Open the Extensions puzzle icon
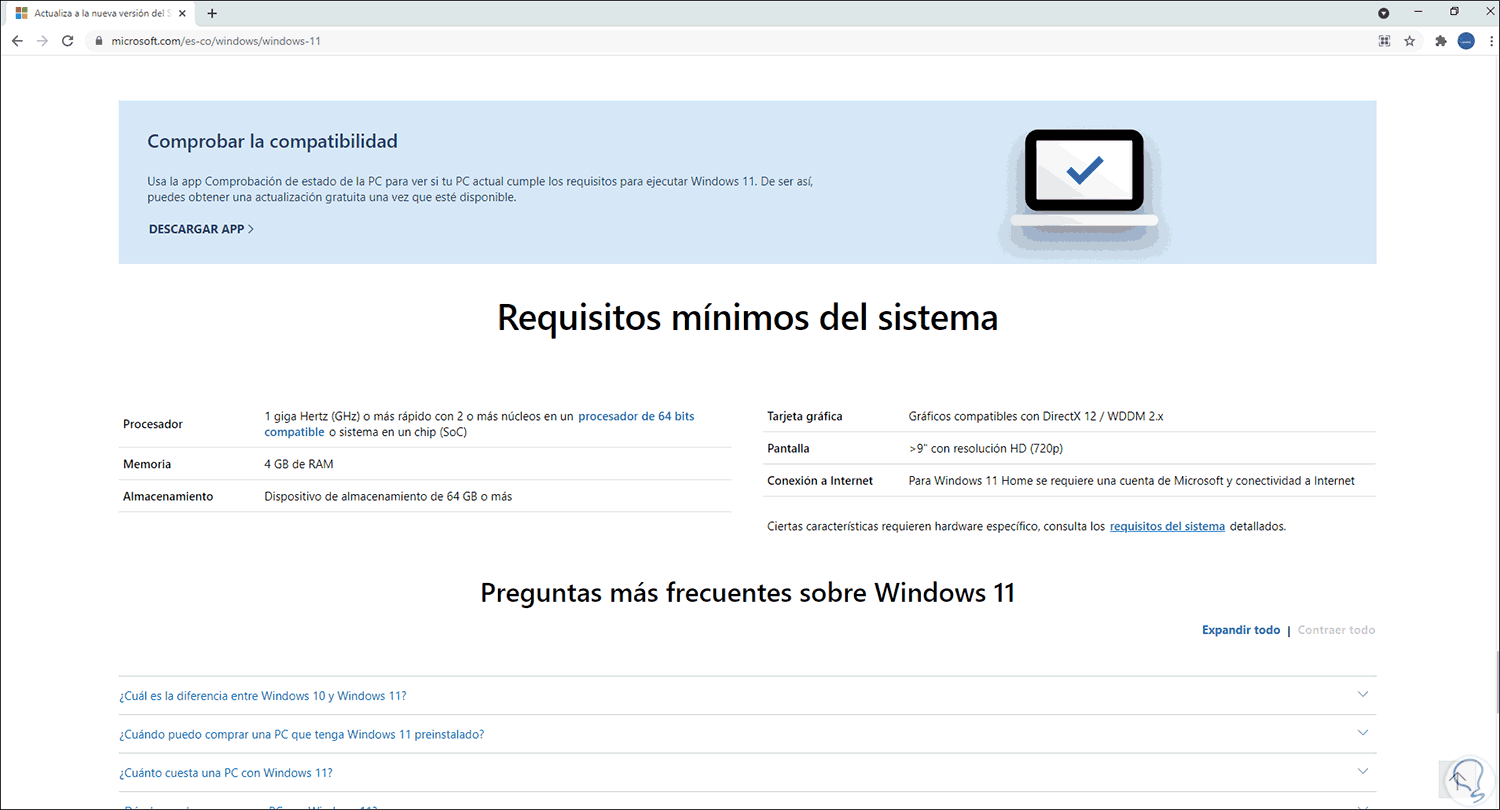Image resolution: width=1500 pixels, height=810 pixels. coord(1441,41)
